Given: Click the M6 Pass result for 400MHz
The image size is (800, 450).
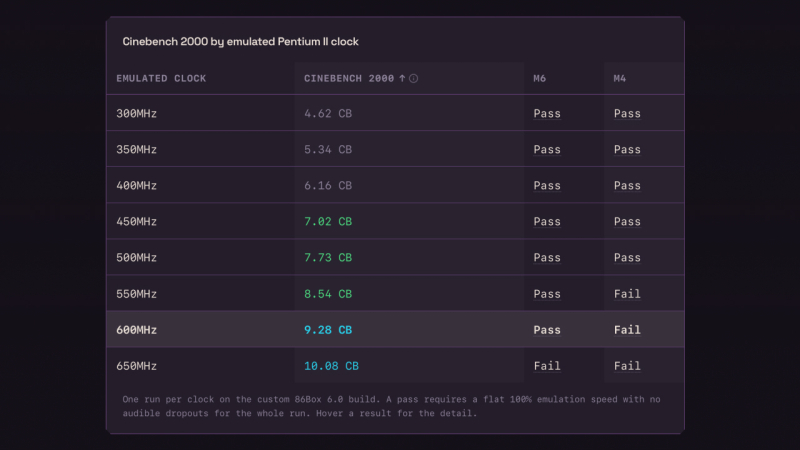Looking at the screenshot, I should [547, 186].
